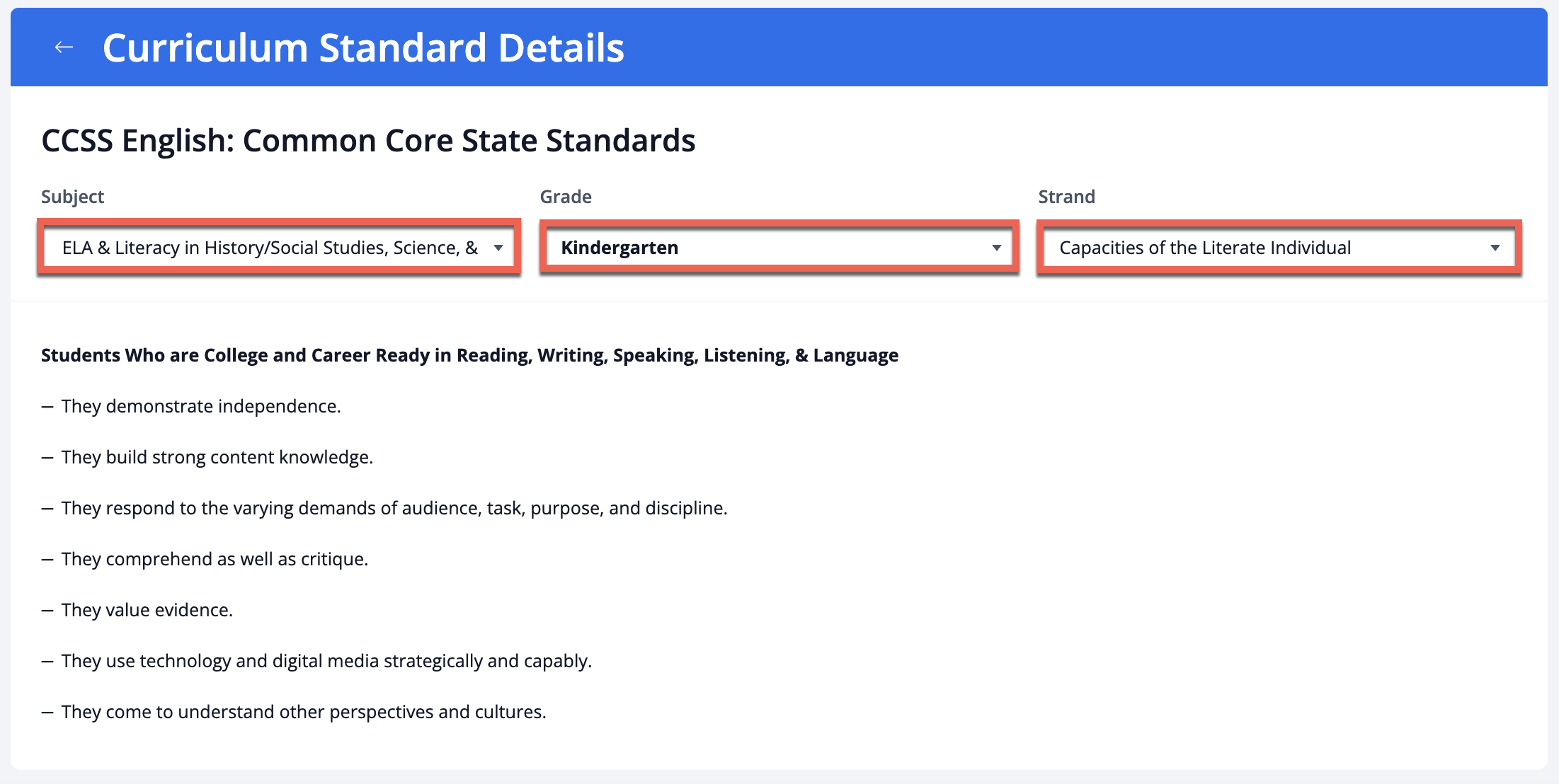Image resolution: width=1559 pixels, height=784 pixels.
Task: Click the CCSS English Common Core heading
Action: coord(368,140)
